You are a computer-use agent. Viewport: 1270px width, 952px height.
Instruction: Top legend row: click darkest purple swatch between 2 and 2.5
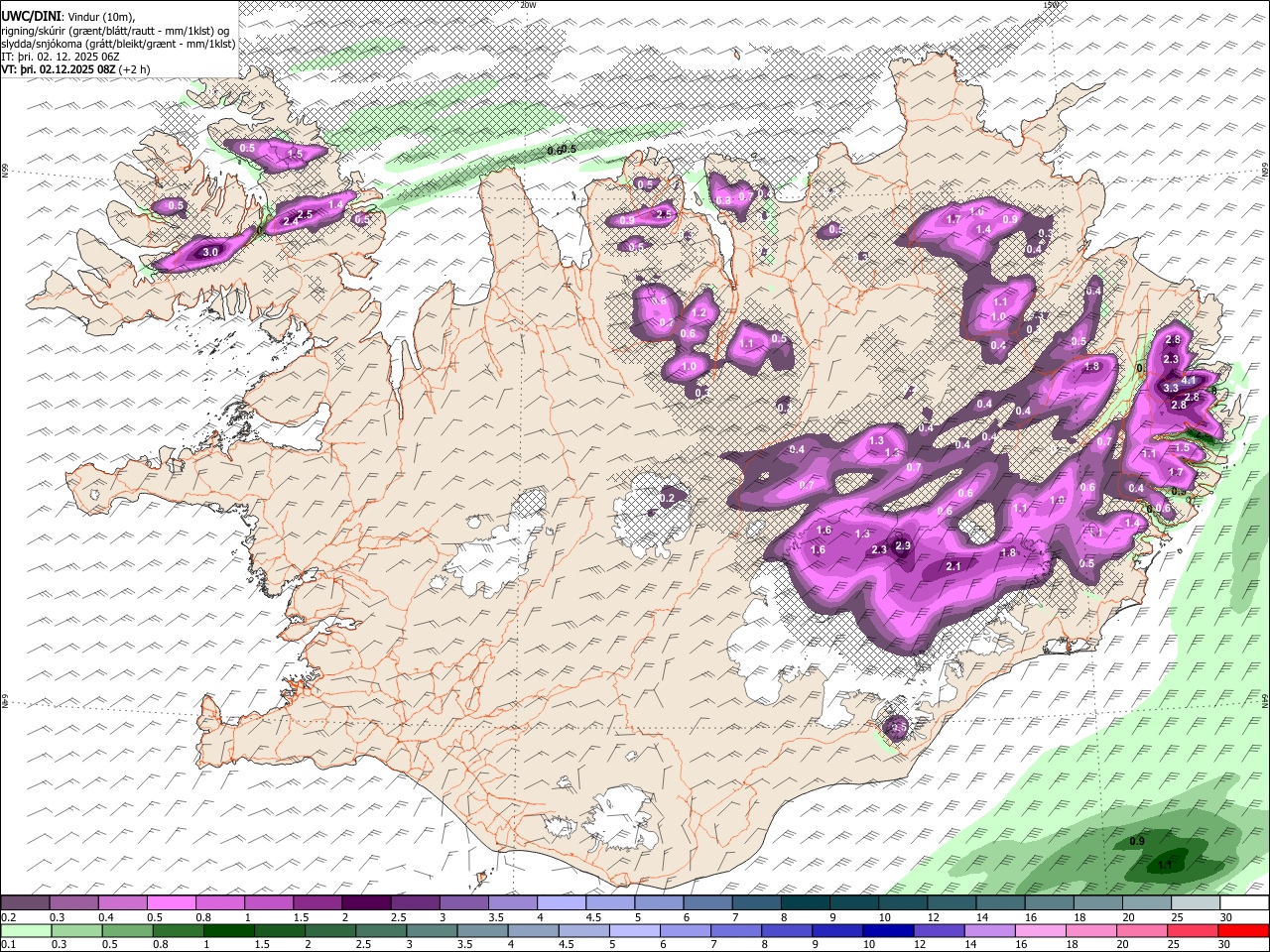366,902
